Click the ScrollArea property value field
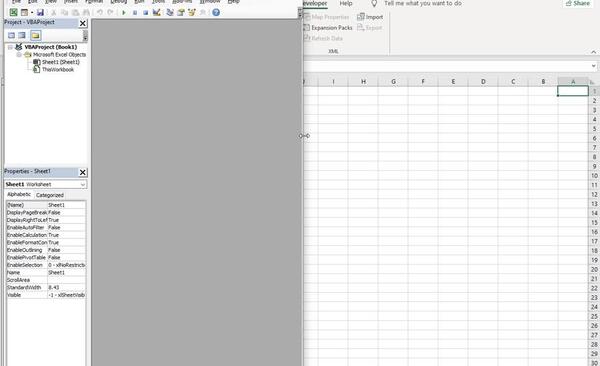The height and width of the screenshot is (366, 600). coord(67,280)
